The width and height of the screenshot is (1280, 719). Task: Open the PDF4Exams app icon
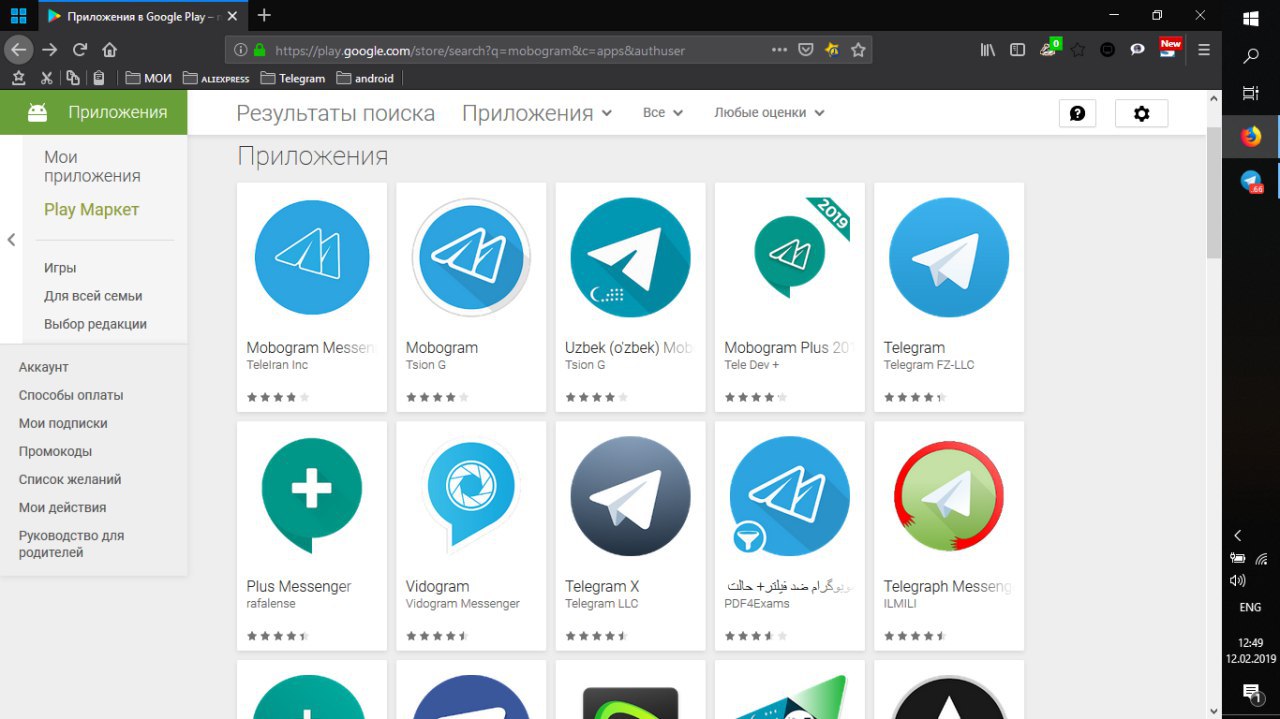(x=790, y=496)
